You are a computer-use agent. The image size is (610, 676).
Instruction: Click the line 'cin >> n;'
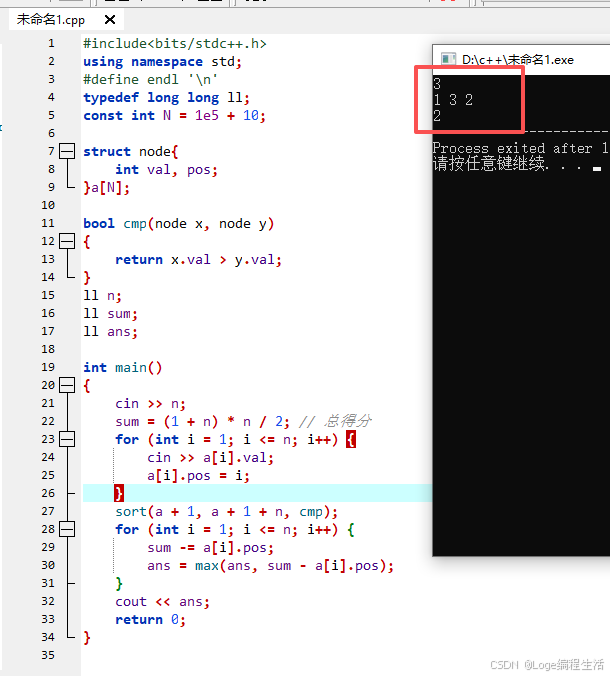(150, 404)
